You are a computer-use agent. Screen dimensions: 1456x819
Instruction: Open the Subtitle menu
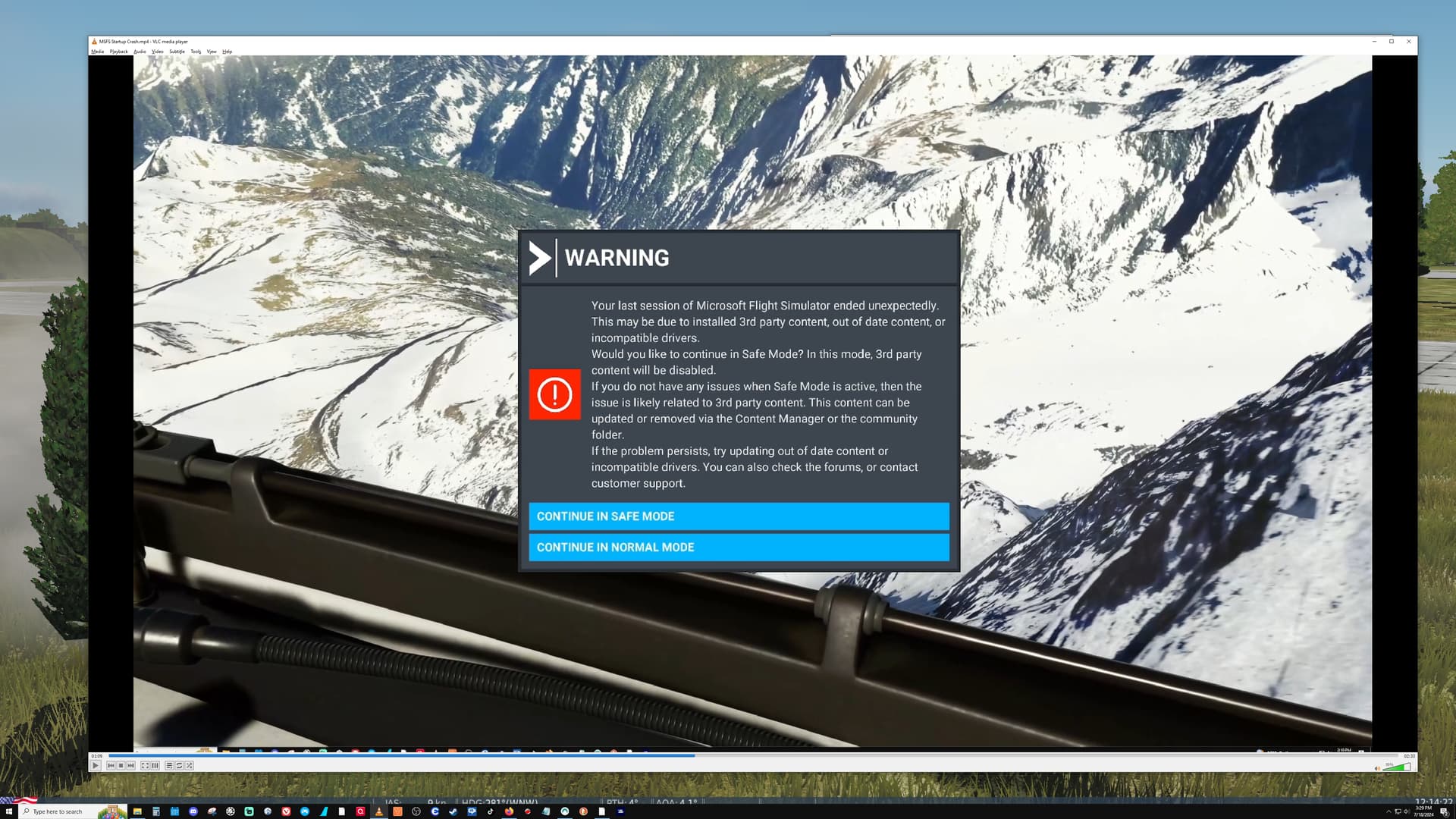[177, 52]
